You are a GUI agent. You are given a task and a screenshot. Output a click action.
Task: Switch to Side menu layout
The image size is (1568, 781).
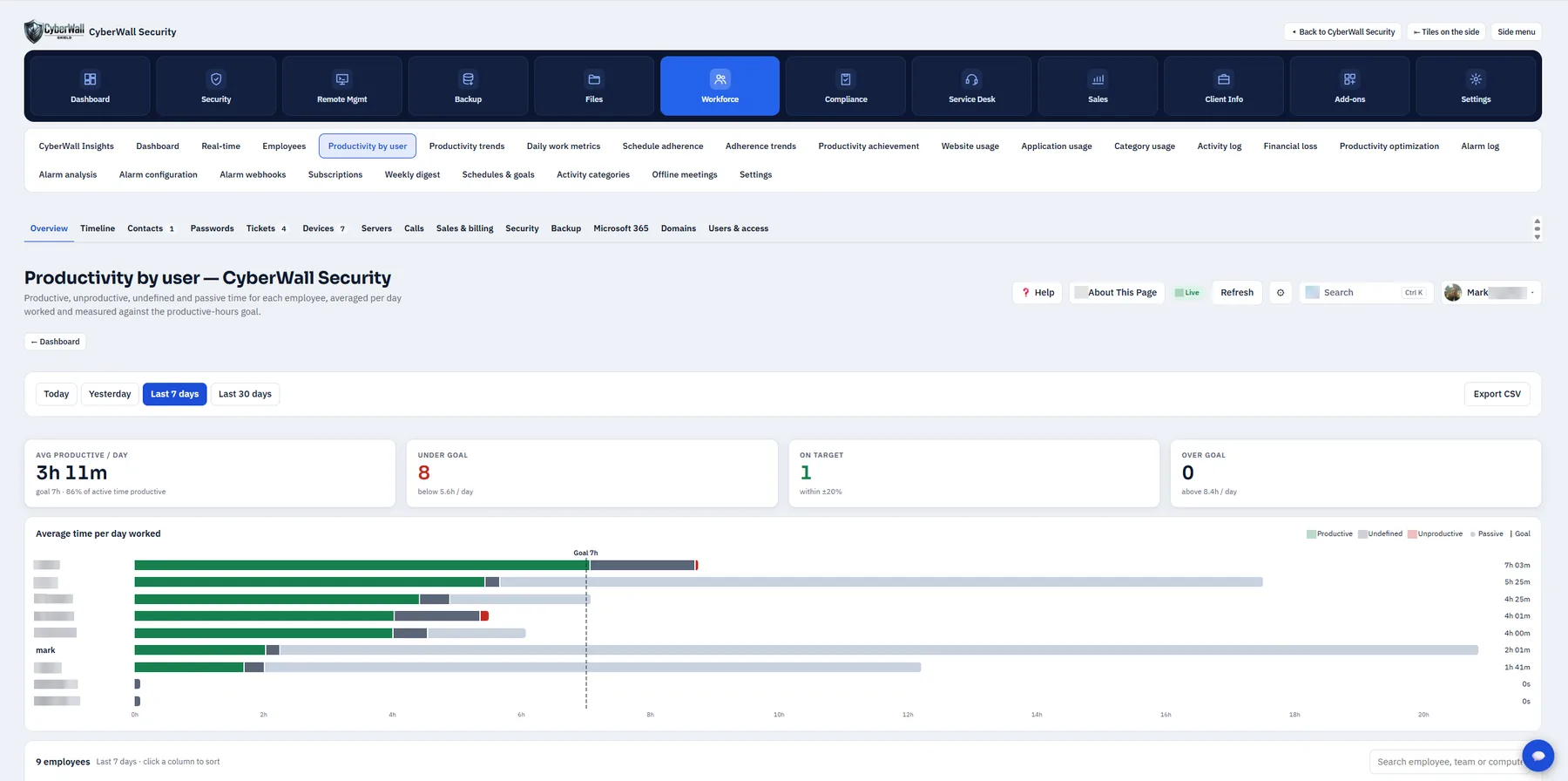point(1517,32)
